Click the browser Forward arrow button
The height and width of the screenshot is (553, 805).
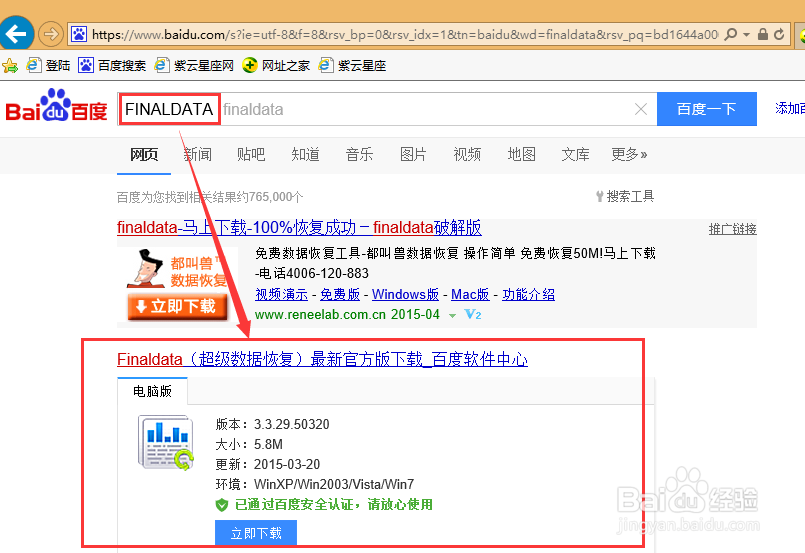(x=50, y=34)
